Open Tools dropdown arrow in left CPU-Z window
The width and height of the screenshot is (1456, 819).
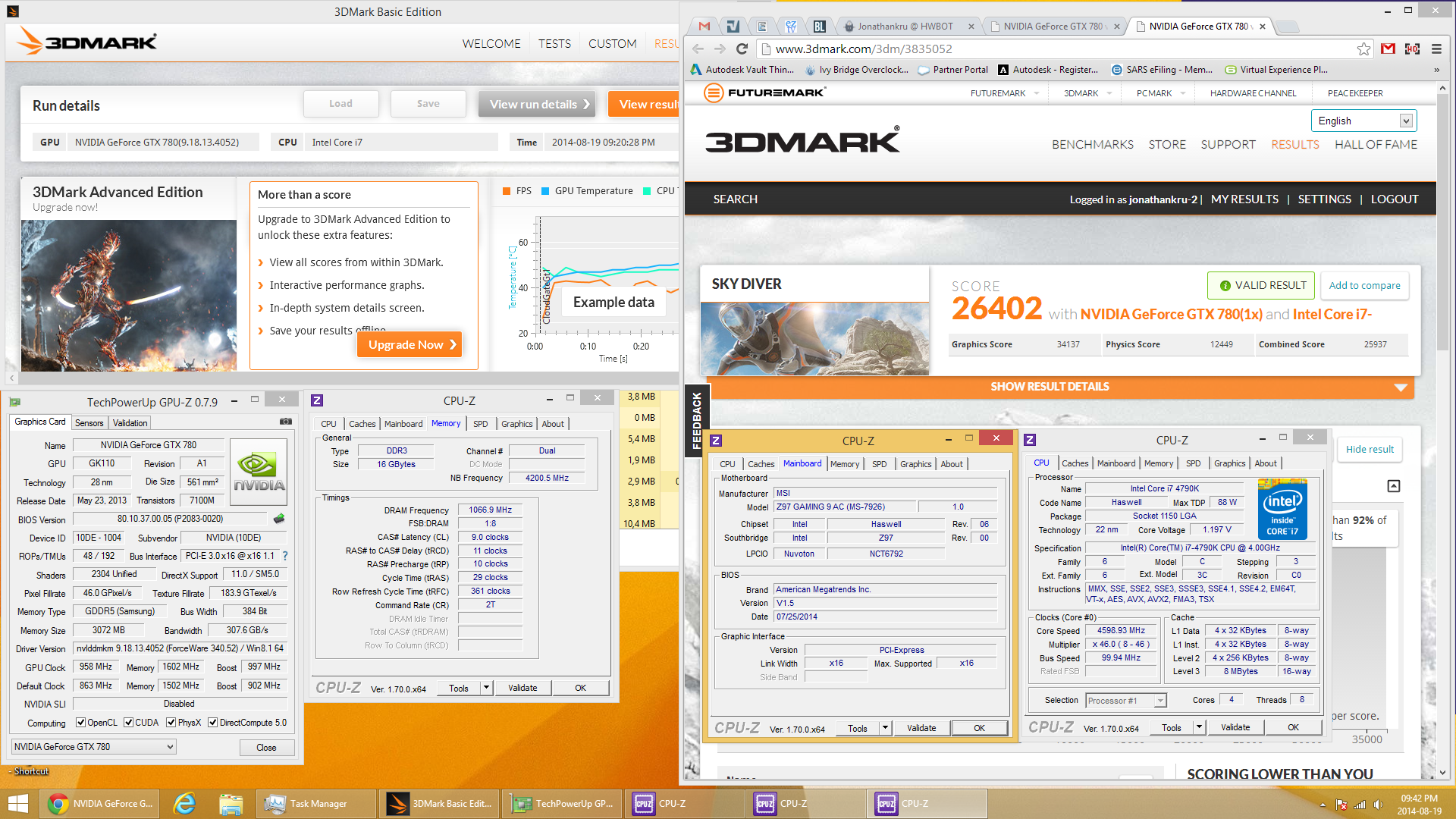coord(486,688)
